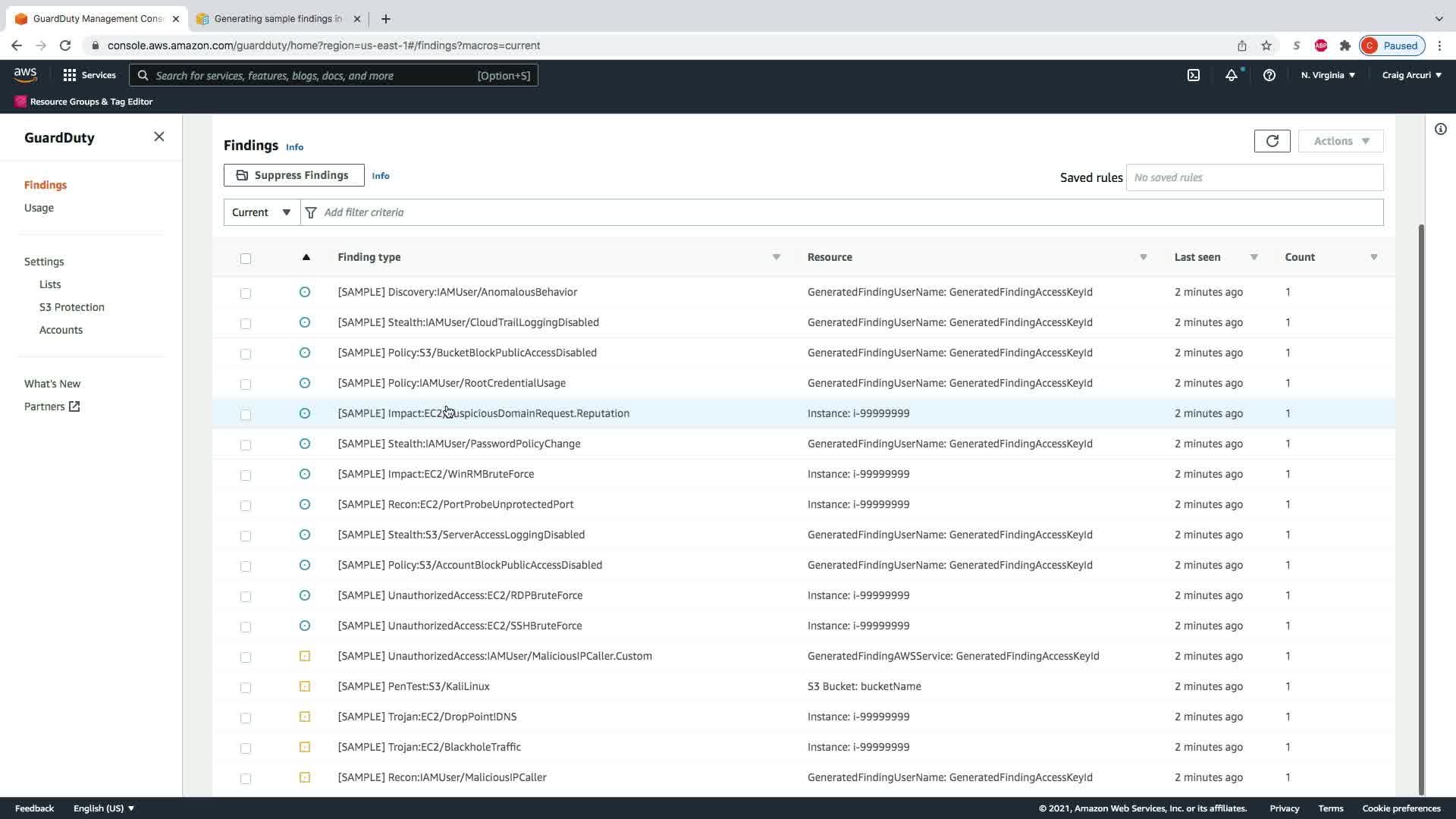This screenshot has height=819, width=1456.
Task: Open the Services grid menu
Action: coord(89,75)
